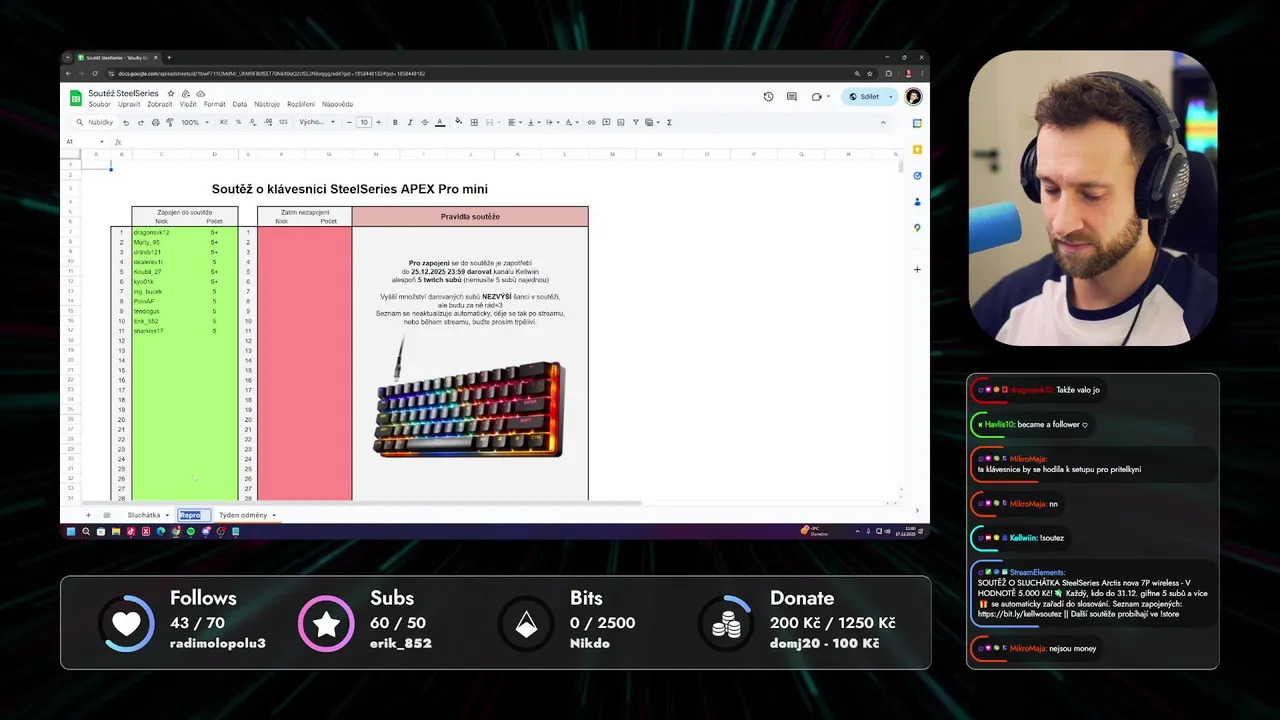This screenshot has height=720, width=1280.
Task: Increase font size with plus button
Action: click(379, 122)
